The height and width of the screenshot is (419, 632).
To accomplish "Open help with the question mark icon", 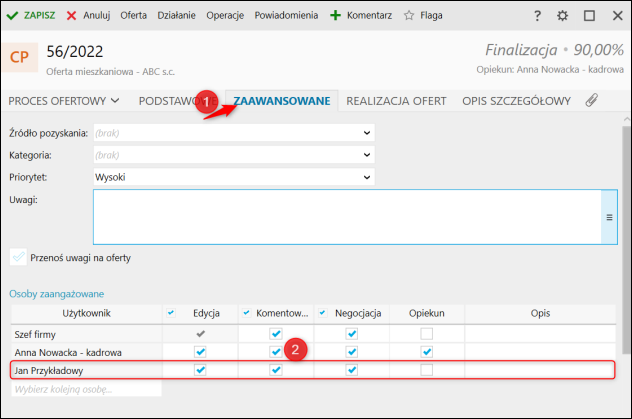I will [537, 16].
